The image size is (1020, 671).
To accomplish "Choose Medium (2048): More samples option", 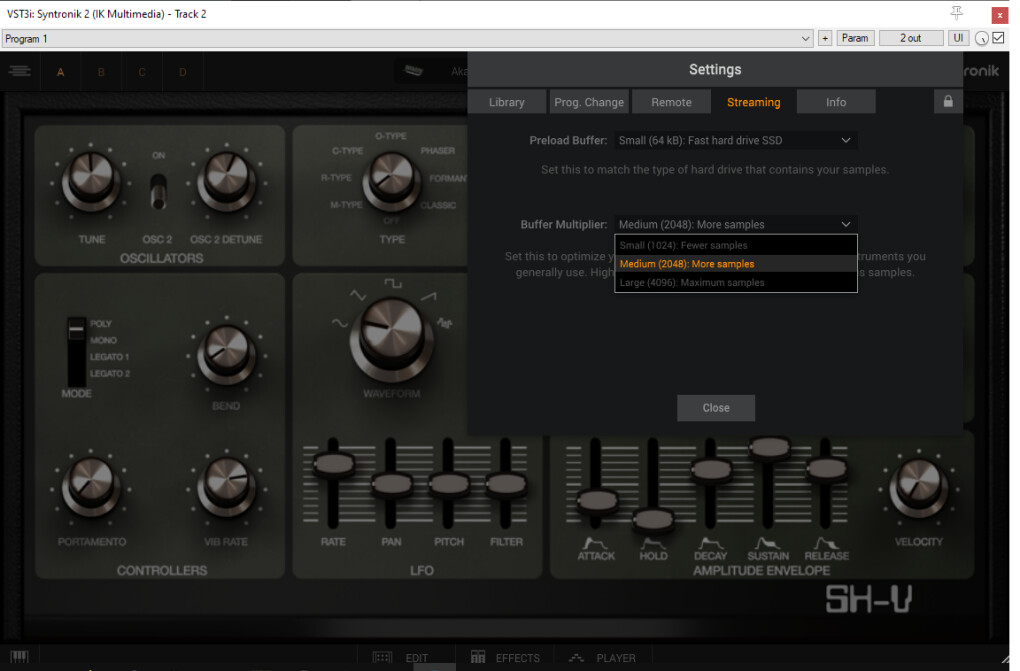I will point(736,264).
